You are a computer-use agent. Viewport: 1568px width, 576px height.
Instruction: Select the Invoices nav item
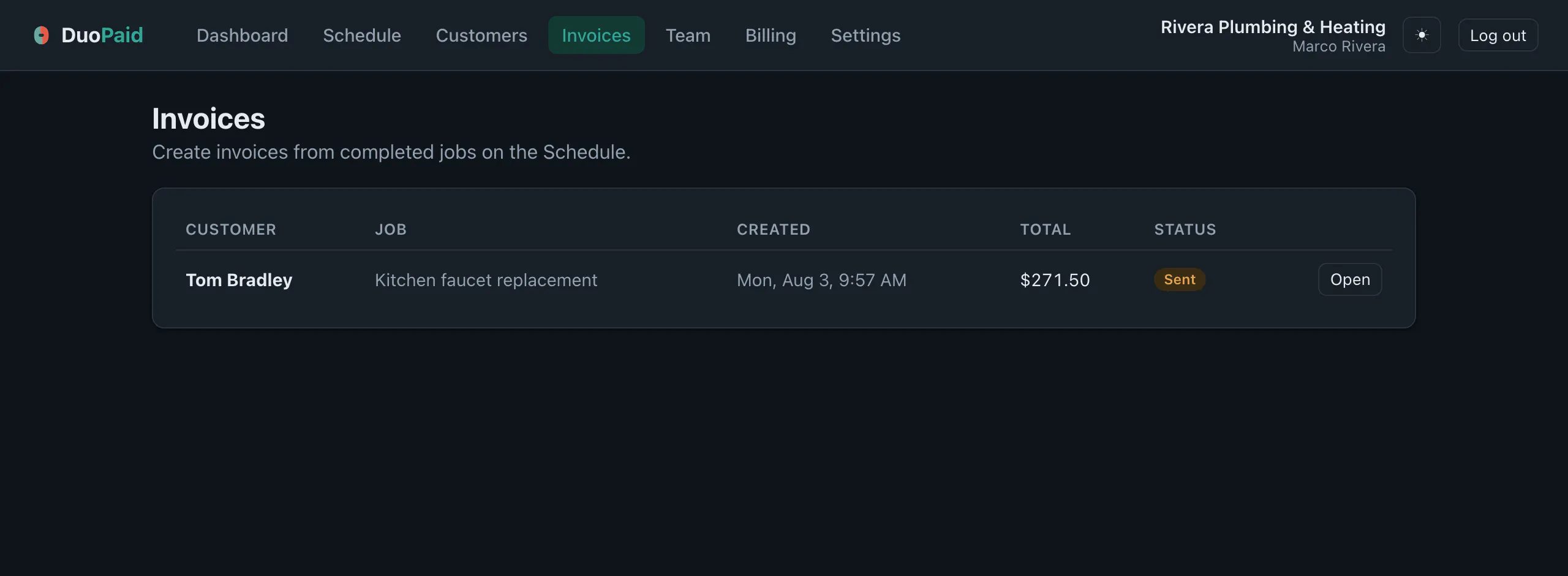pyautogui.click(x=596, y=35)
